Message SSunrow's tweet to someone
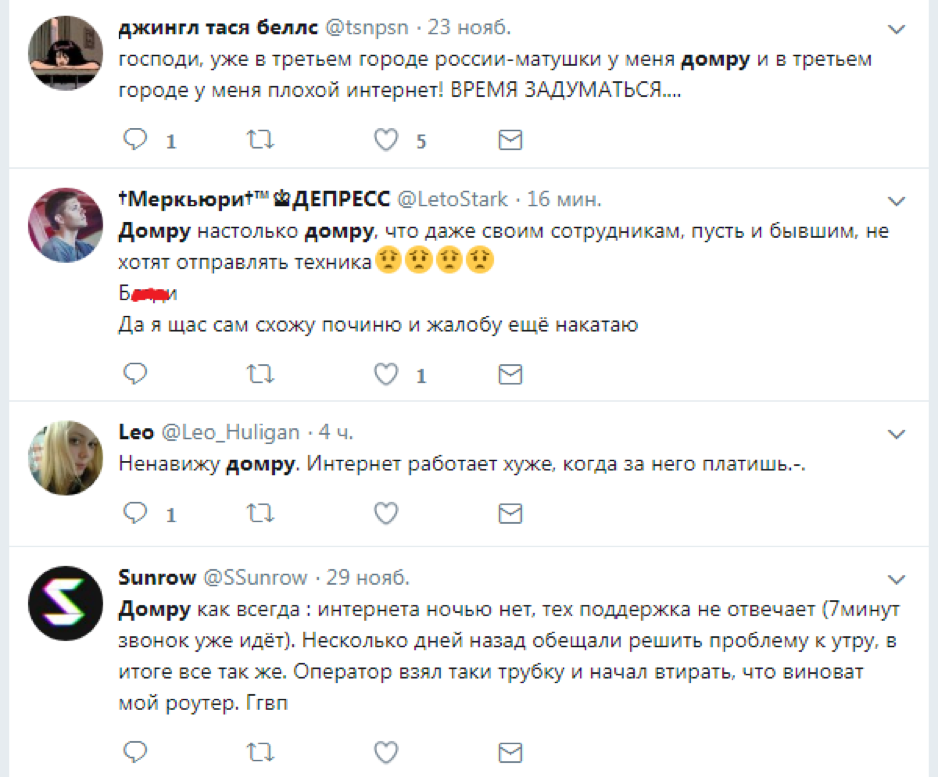Image resolution: width=938 pixels, height=777 pixels. click(510, 750)
